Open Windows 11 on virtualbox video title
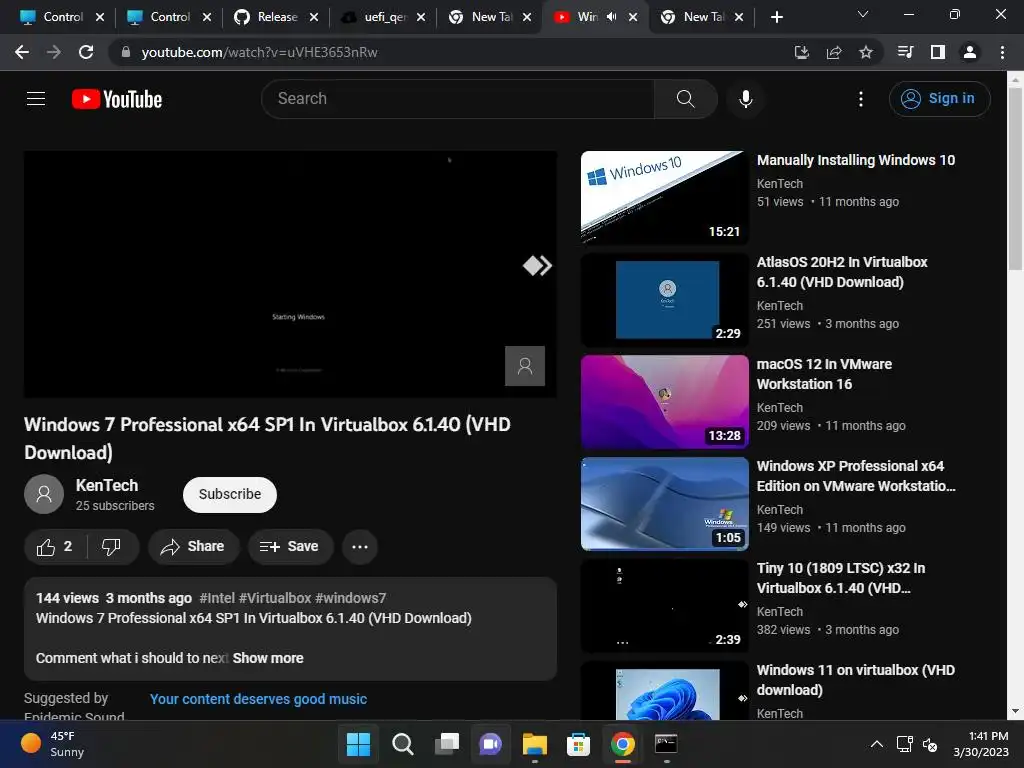The width and height of the screenshot is (1024, 768). click(856, 680)
